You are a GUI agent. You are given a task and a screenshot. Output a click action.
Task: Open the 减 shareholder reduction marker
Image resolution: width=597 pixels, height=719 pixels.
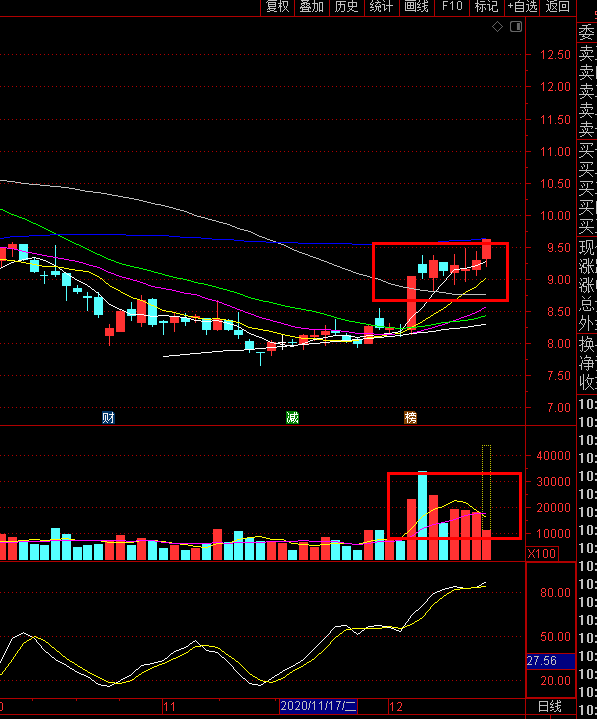tap(293, 417)
